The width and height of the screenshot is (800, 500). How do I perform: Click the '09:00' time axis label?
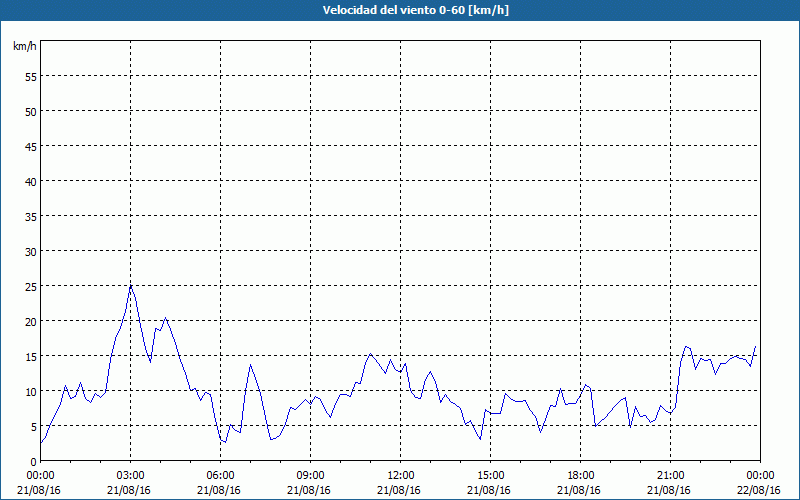310,476
